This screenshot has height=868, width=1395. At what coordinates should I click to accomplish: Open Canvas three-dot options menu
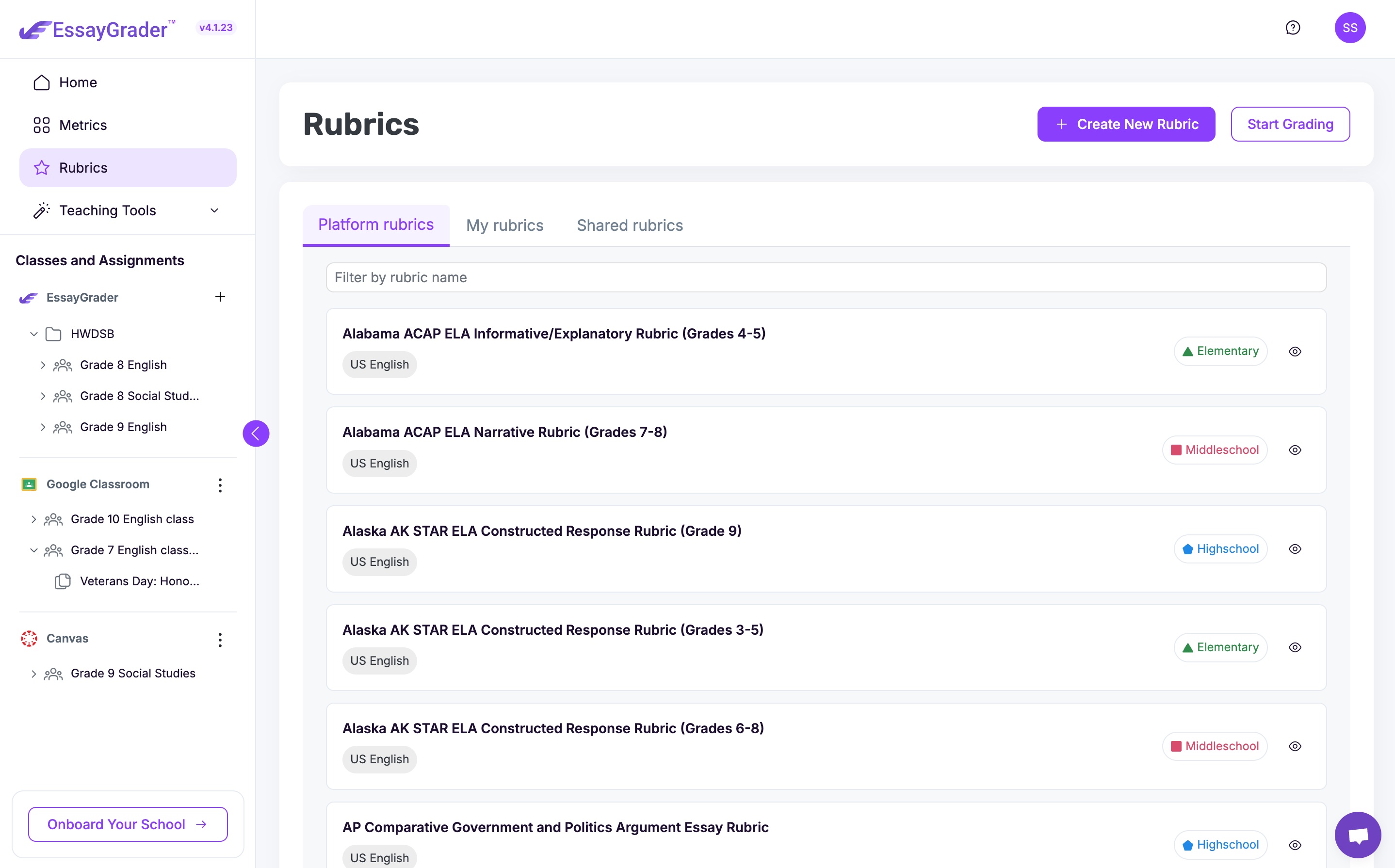pyautogui.click(x=220, y=640)
